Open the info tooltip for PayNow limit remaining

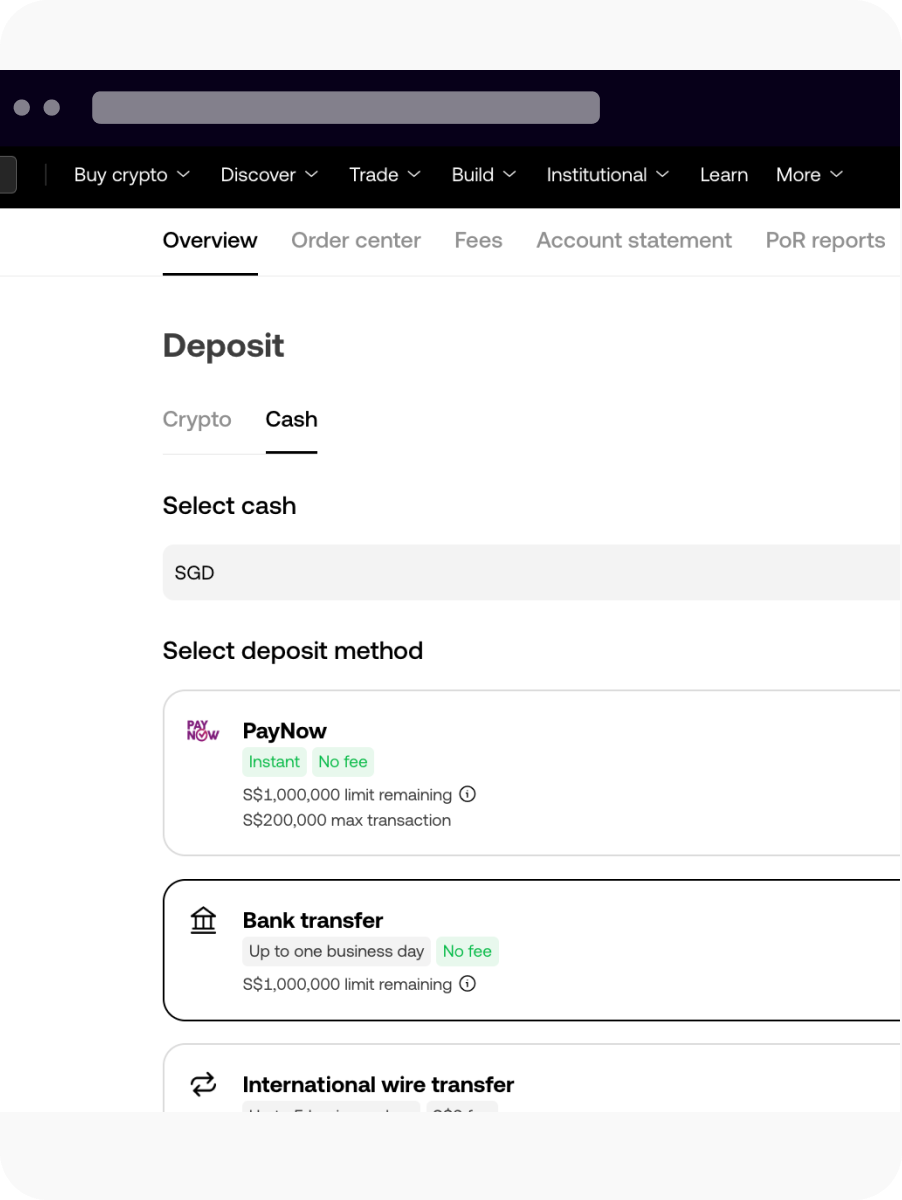pyautogui.click(x=466, y=794)
